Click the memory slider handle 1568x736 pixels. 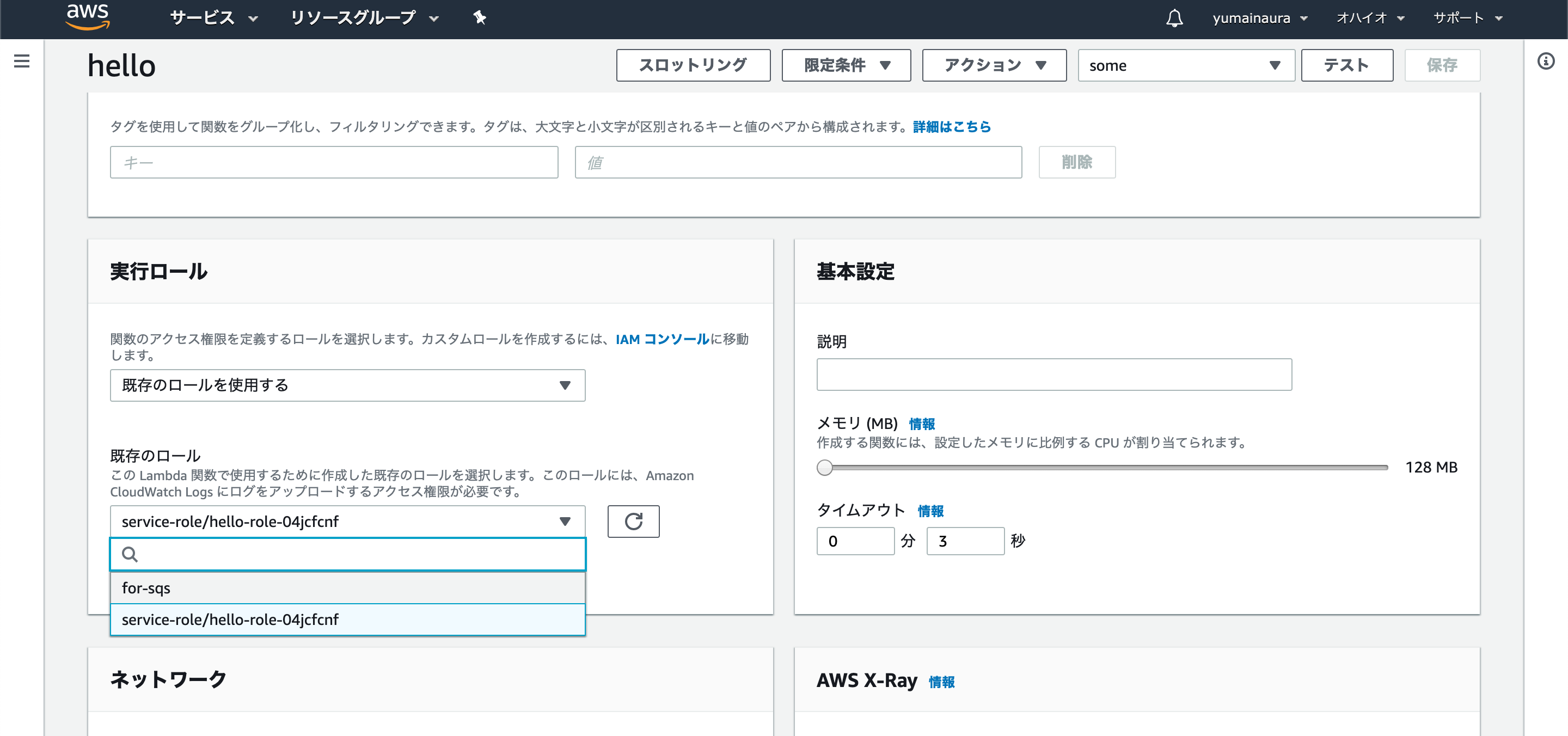[825, 468]
